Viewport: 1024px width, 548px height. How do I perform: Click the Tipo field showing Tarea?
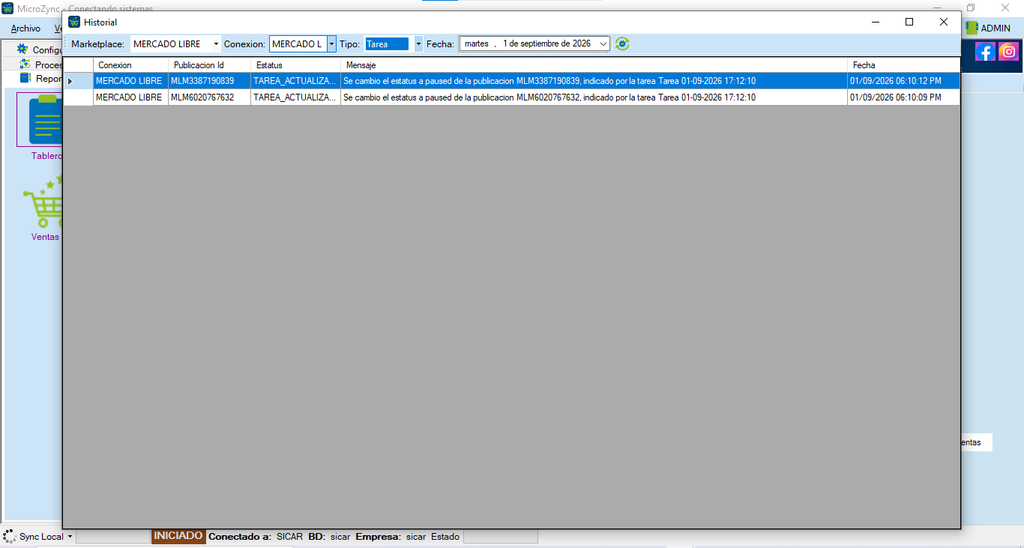click(x=387, y=44)
